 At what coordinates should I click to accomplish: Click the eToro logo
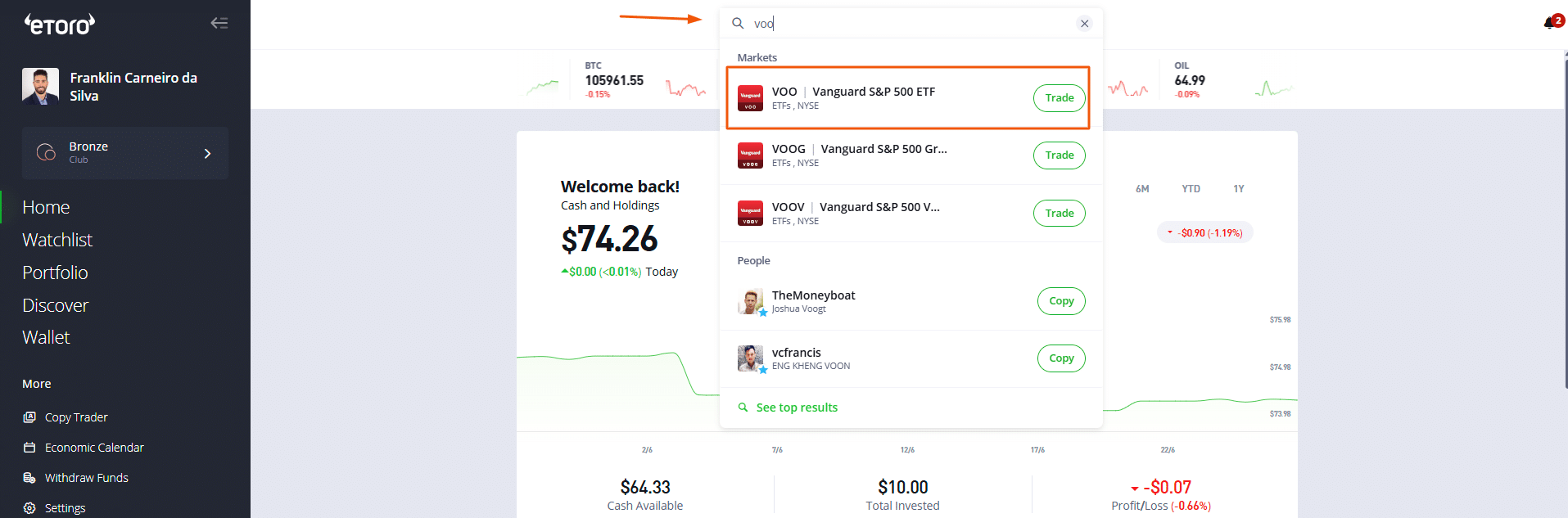click(x=60, y=25)
